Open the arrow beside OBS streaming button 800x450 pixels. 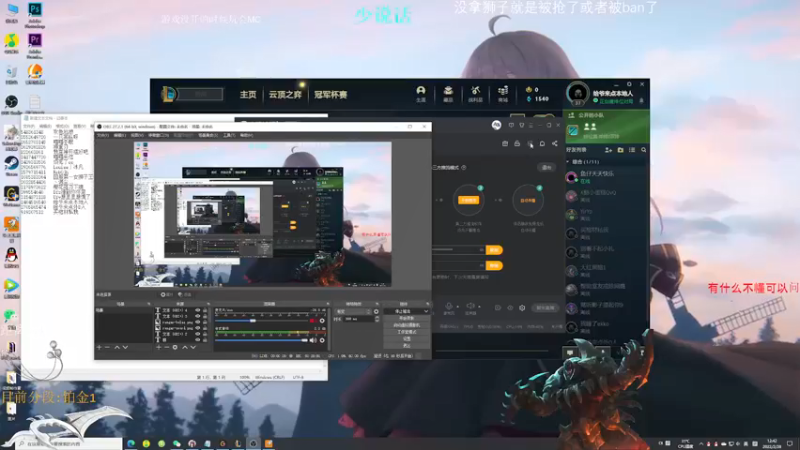426,311
